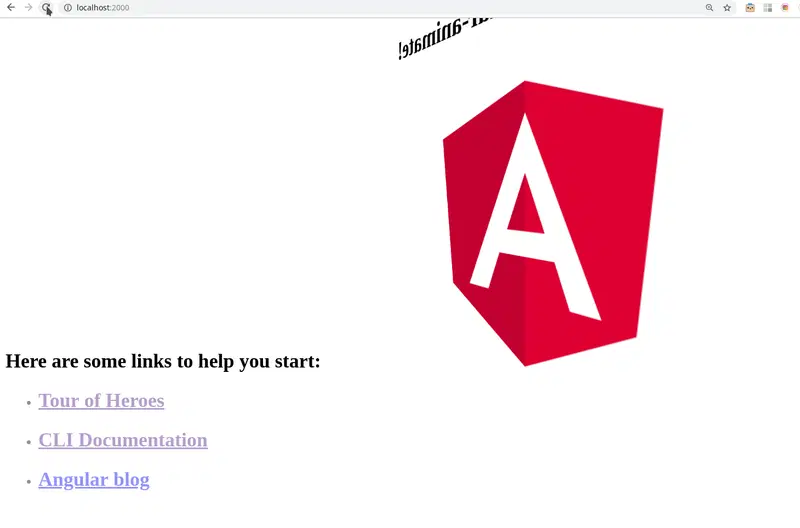Go back to the previous page
Screen dimensions: 800x528
[11, 7]
